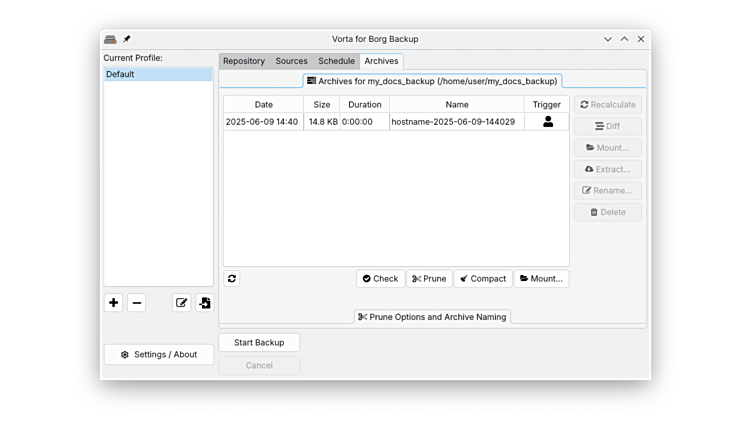Expand Prune Options and Archive Naming
Image resolution: width=752 pixels, height=423 pixels.
(x=432, y=317)
